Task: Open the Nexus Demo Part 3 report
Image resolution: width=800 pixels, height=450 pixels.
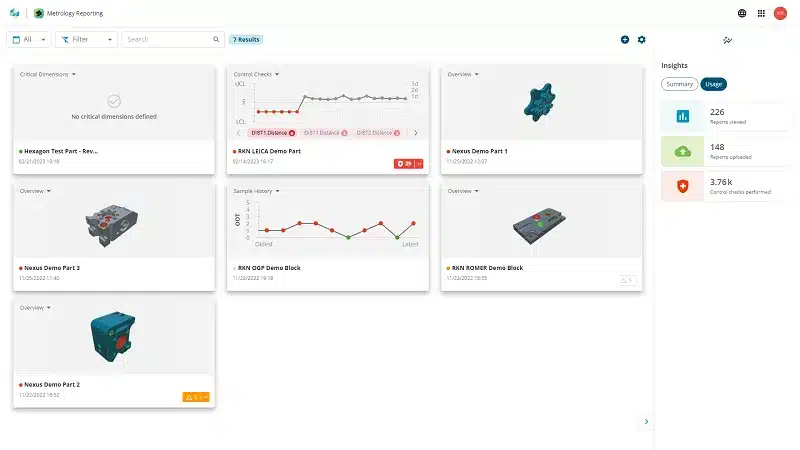Action: pos(52,268)
